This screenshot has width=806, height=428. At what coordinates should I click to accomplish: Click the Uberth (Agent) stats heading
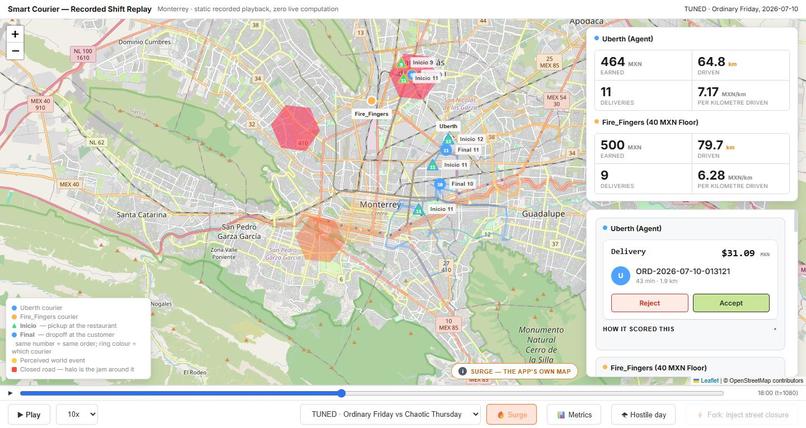[627, 39]
